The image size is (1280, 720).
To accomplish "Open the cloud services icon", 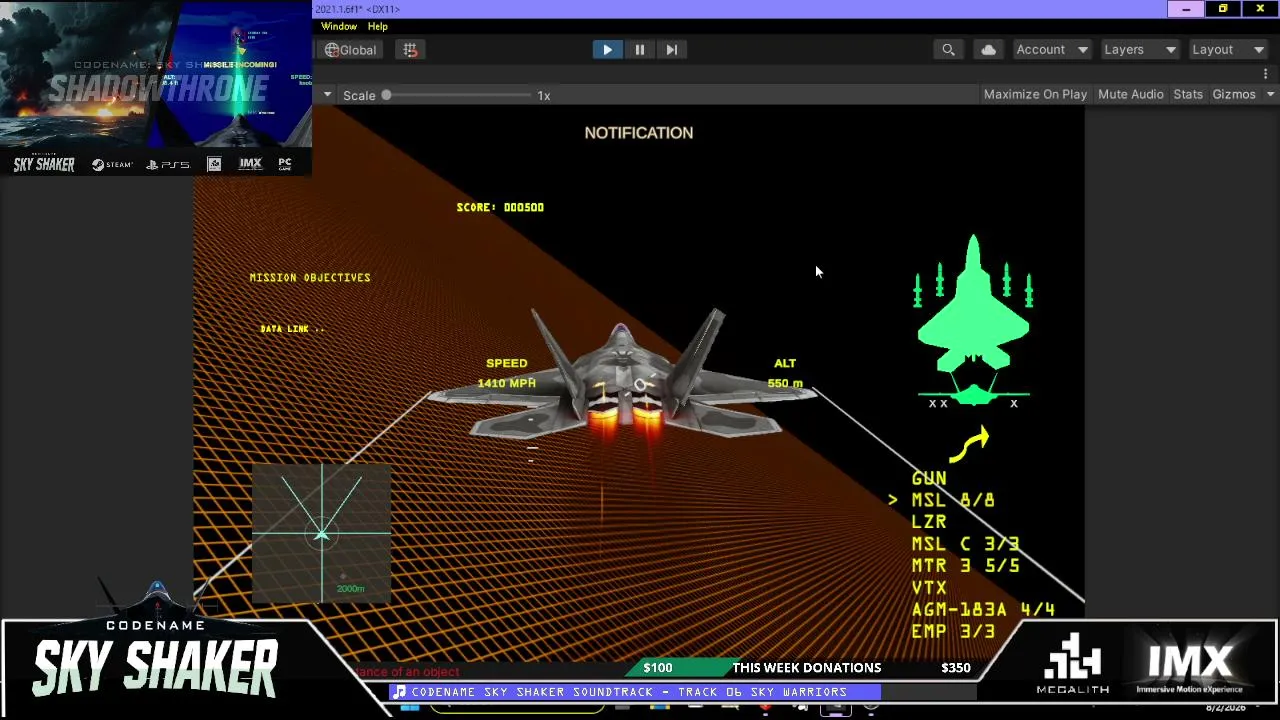I will [x=988, y=50].
